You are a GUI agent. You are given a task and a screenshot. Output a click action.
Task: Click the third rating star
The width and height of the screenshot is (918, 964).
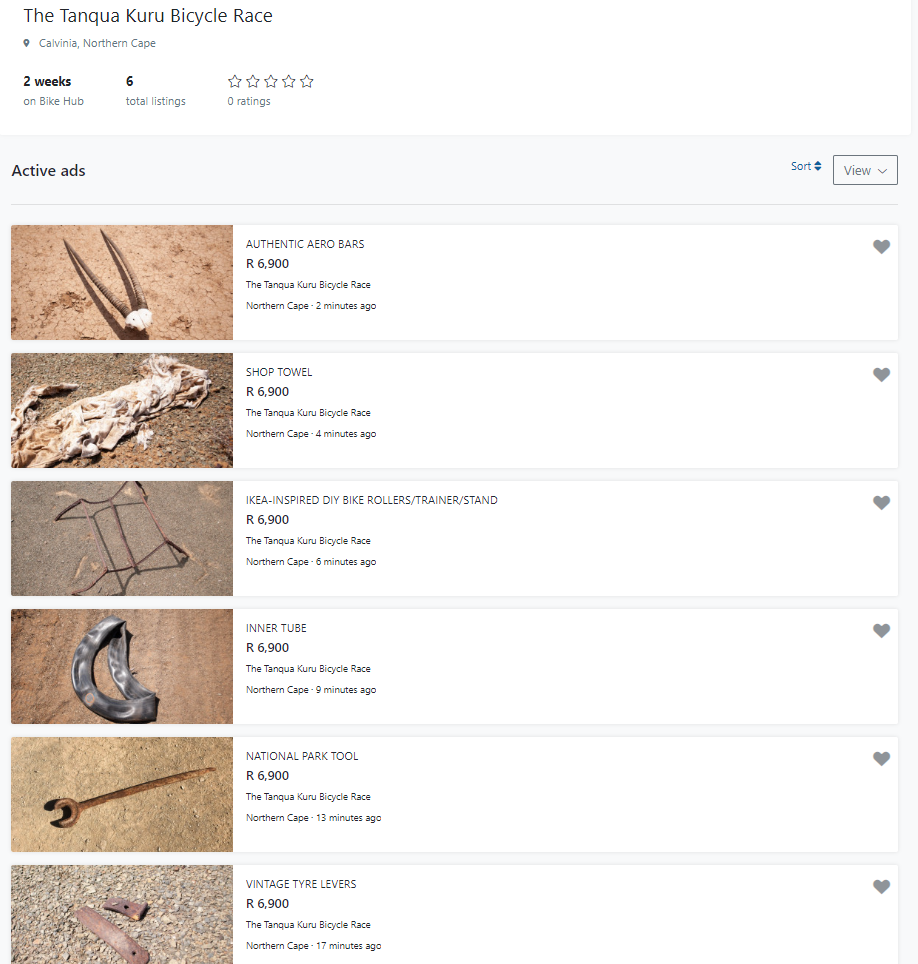pos(271,82)
